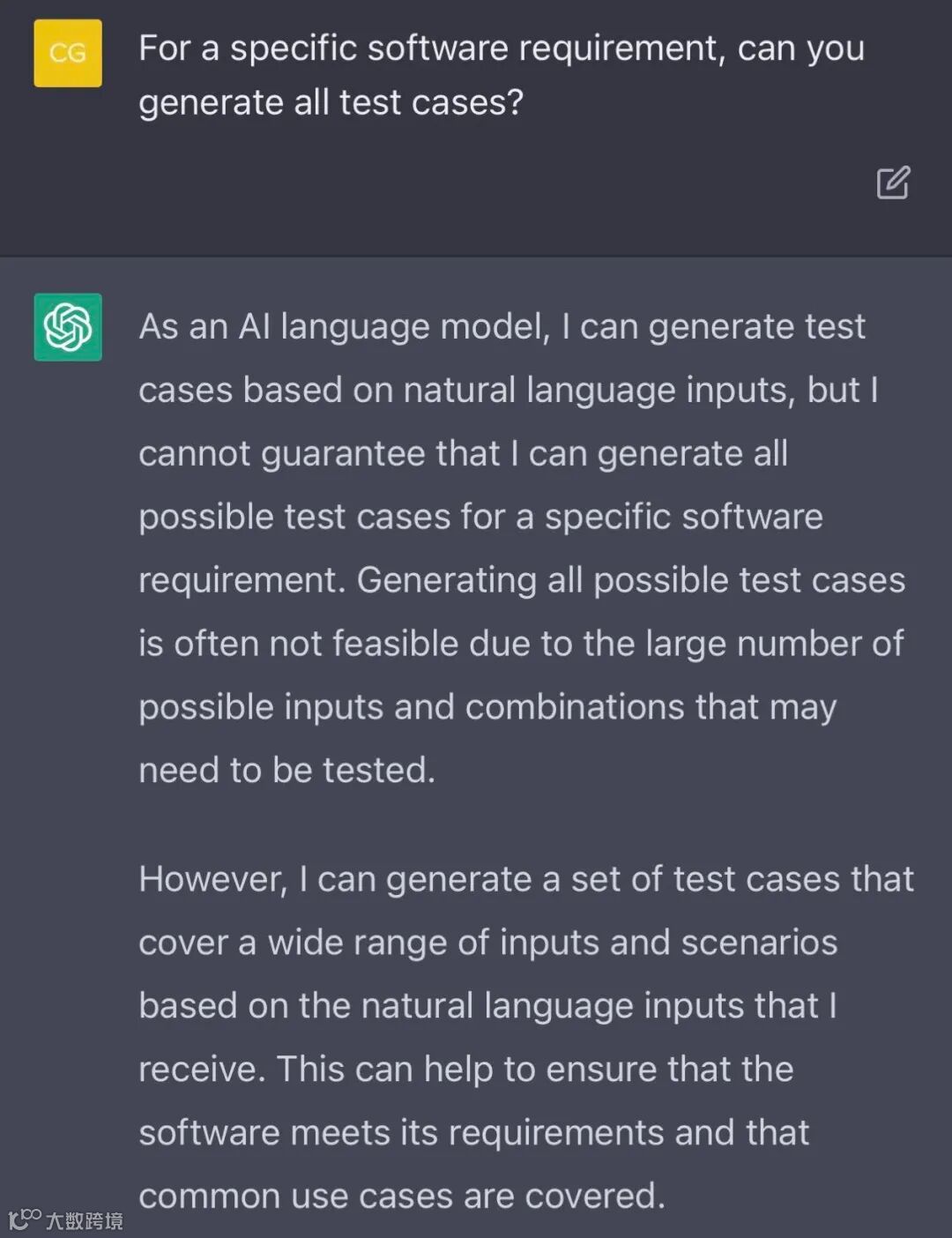
Task: Click the line "possible inputs and combinations that may"
Action: point(487,707)
